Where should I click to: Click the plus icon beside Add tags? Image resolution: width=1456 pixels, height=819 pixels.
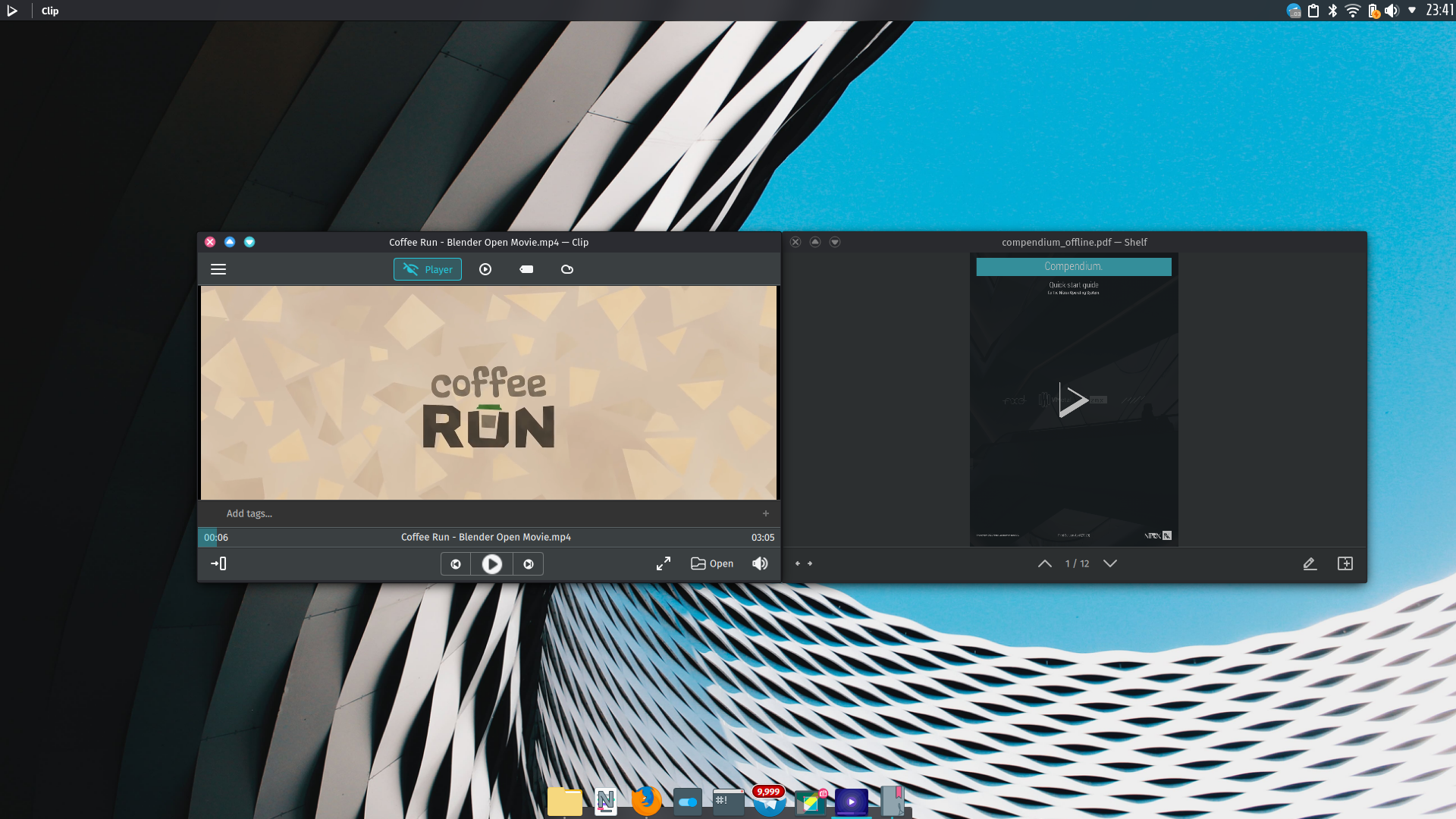pyautogui.click(x=766, y=513)
